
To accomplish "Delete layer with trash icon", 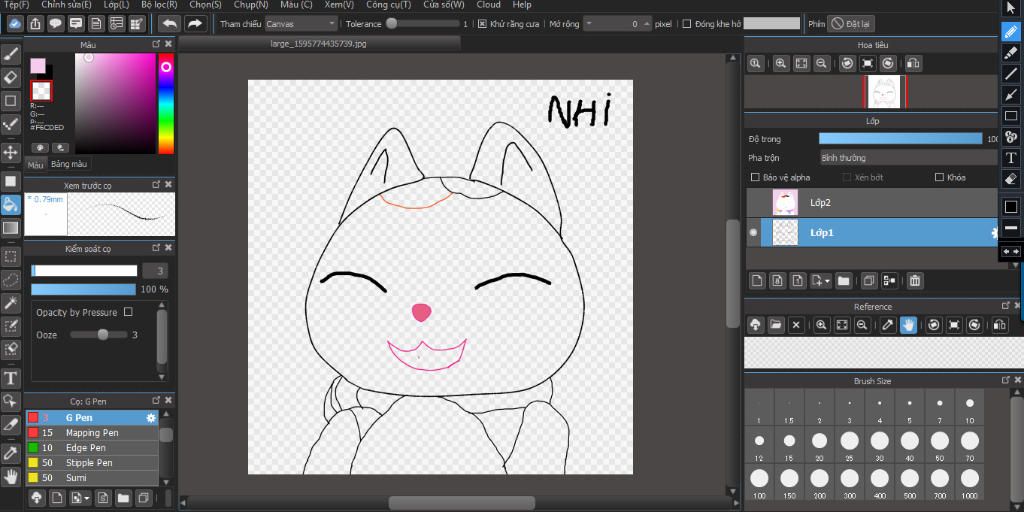I will point(915,281).
